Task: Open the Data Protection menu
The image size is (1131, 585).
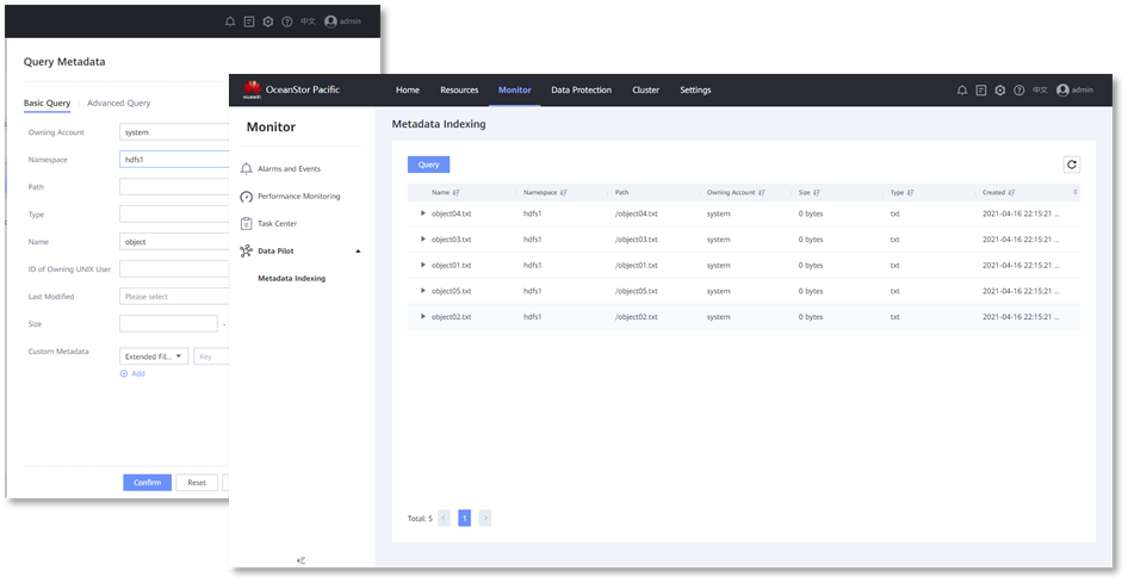Action: (x=581, y=90)
